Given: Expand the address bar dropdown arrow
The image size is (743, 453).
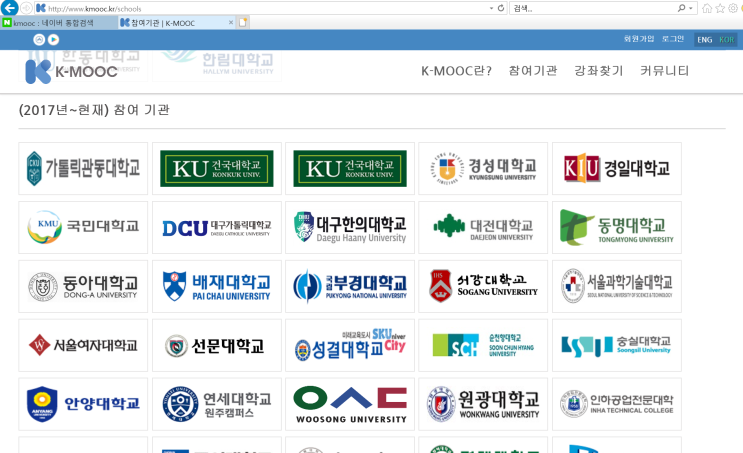Looking at the screenshot, I should coord(491,8).
